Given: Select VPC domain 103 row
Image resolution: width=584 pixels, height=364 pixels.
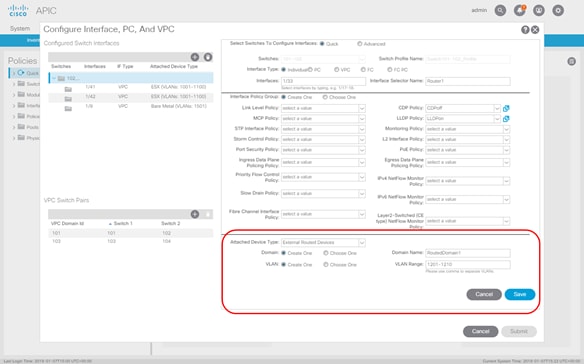Looking at the screenshot, I should (x=130, y=241).
